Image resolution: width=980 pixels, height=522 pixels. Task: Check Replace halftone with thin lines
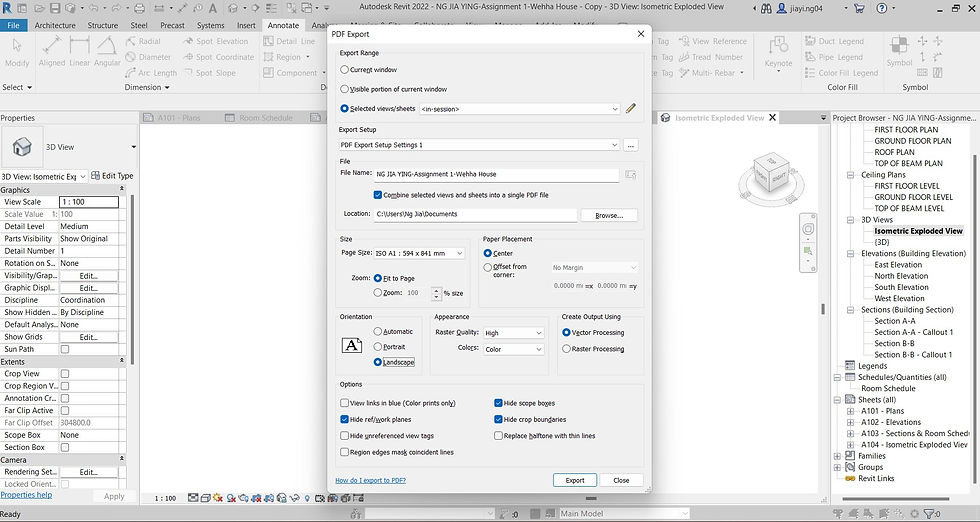coord(498,436)
